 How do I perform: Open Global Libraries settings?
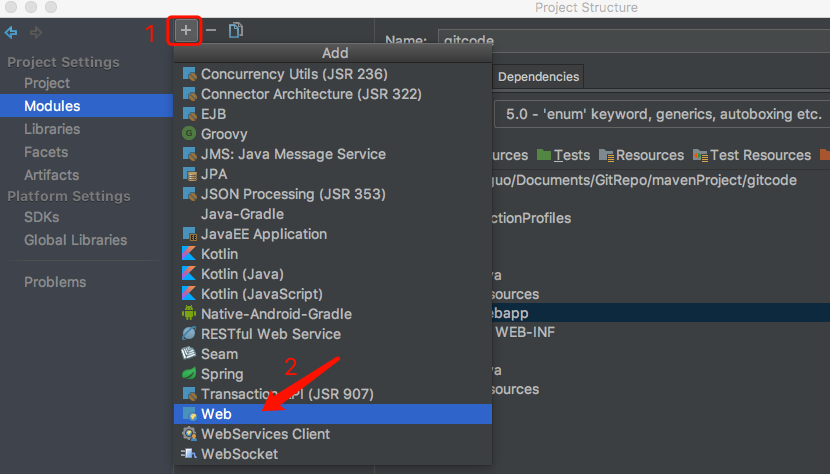[x=76, y=240]
